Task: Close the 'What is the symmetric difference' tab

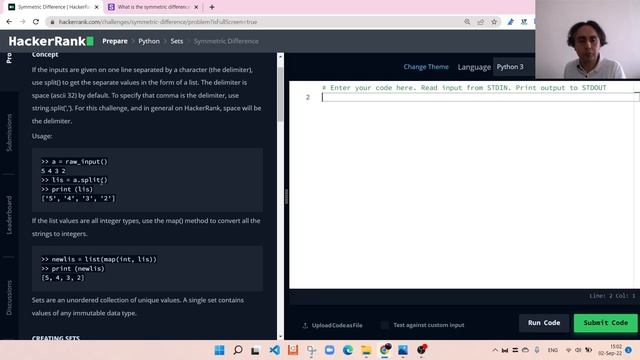Action: 196,7
